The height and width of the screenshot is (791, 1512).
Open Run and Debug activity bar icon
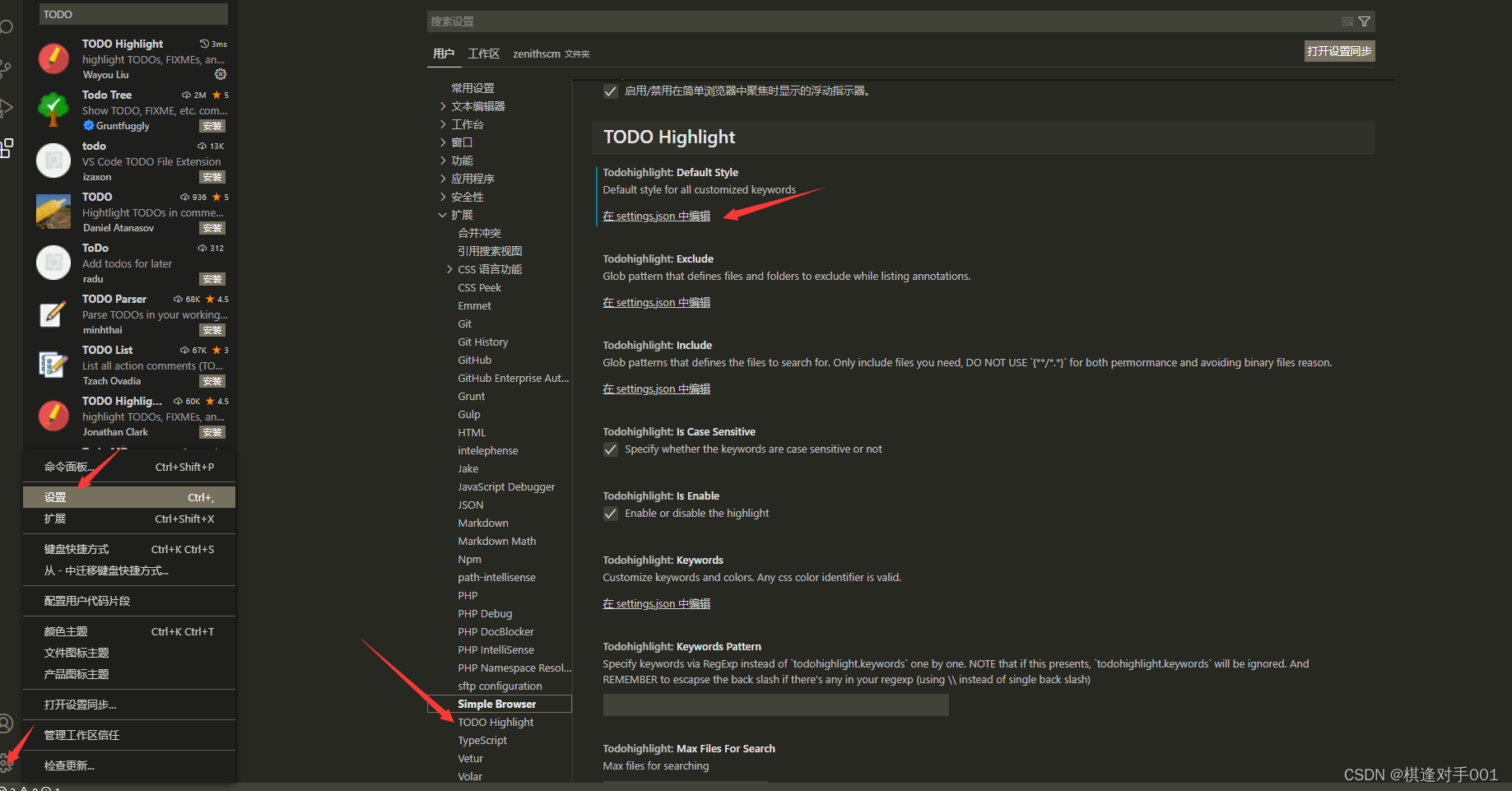(6, 108)
